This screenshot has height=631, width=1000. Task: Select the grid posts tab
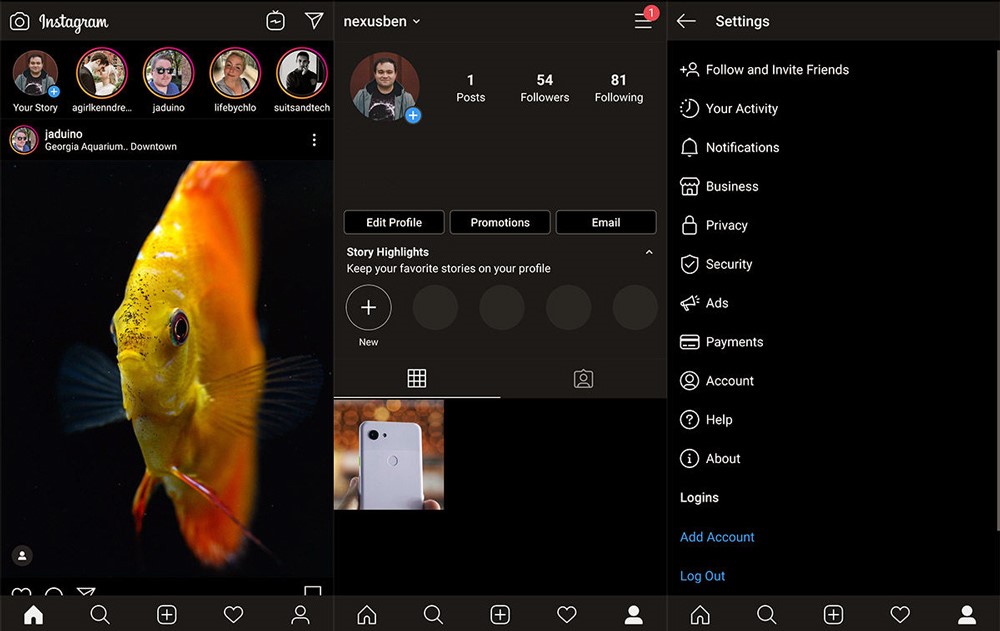pyautogui.click(x=417, y=378)
